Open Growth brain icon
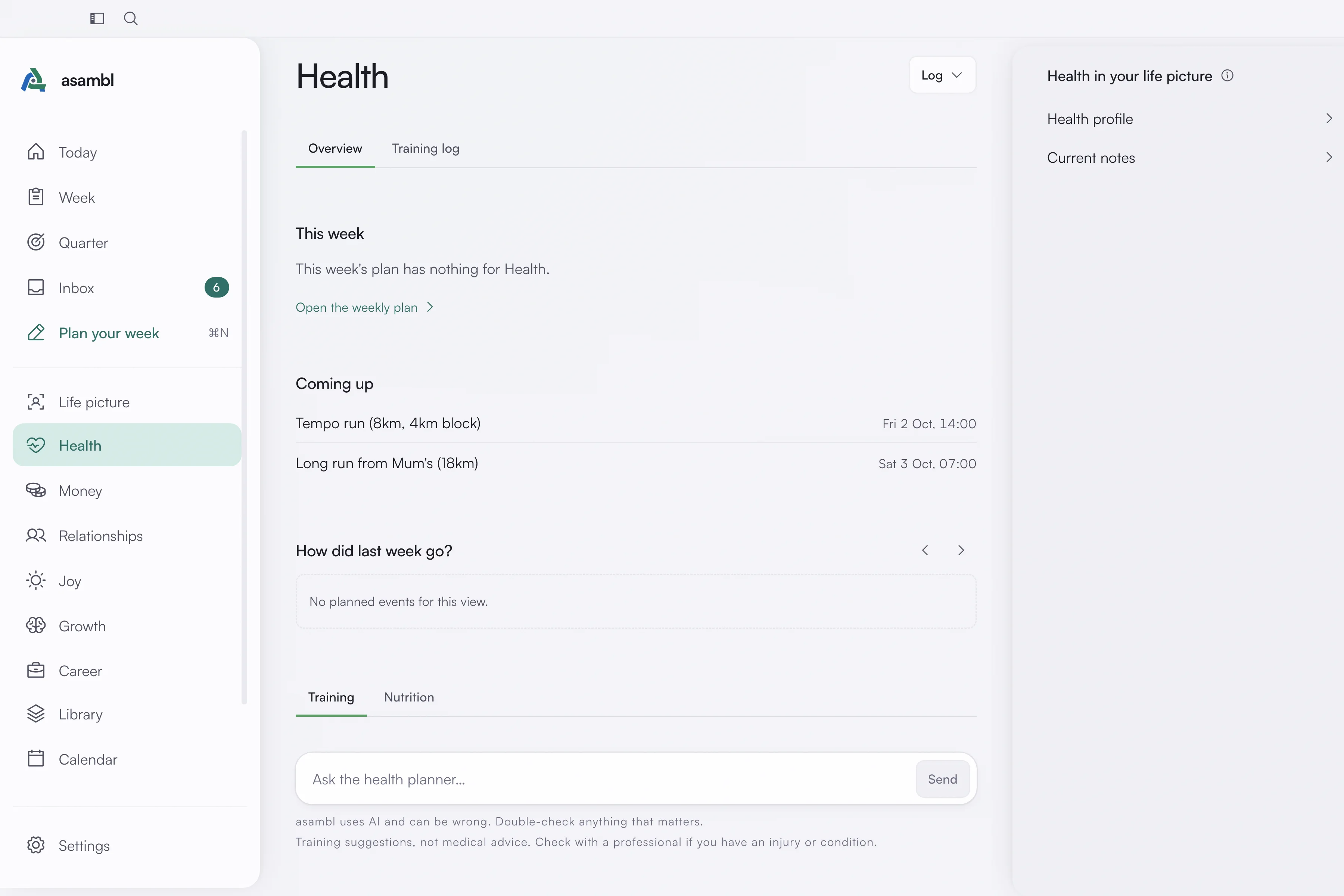Screen dimensions: 1344x896 pos(36,626)
